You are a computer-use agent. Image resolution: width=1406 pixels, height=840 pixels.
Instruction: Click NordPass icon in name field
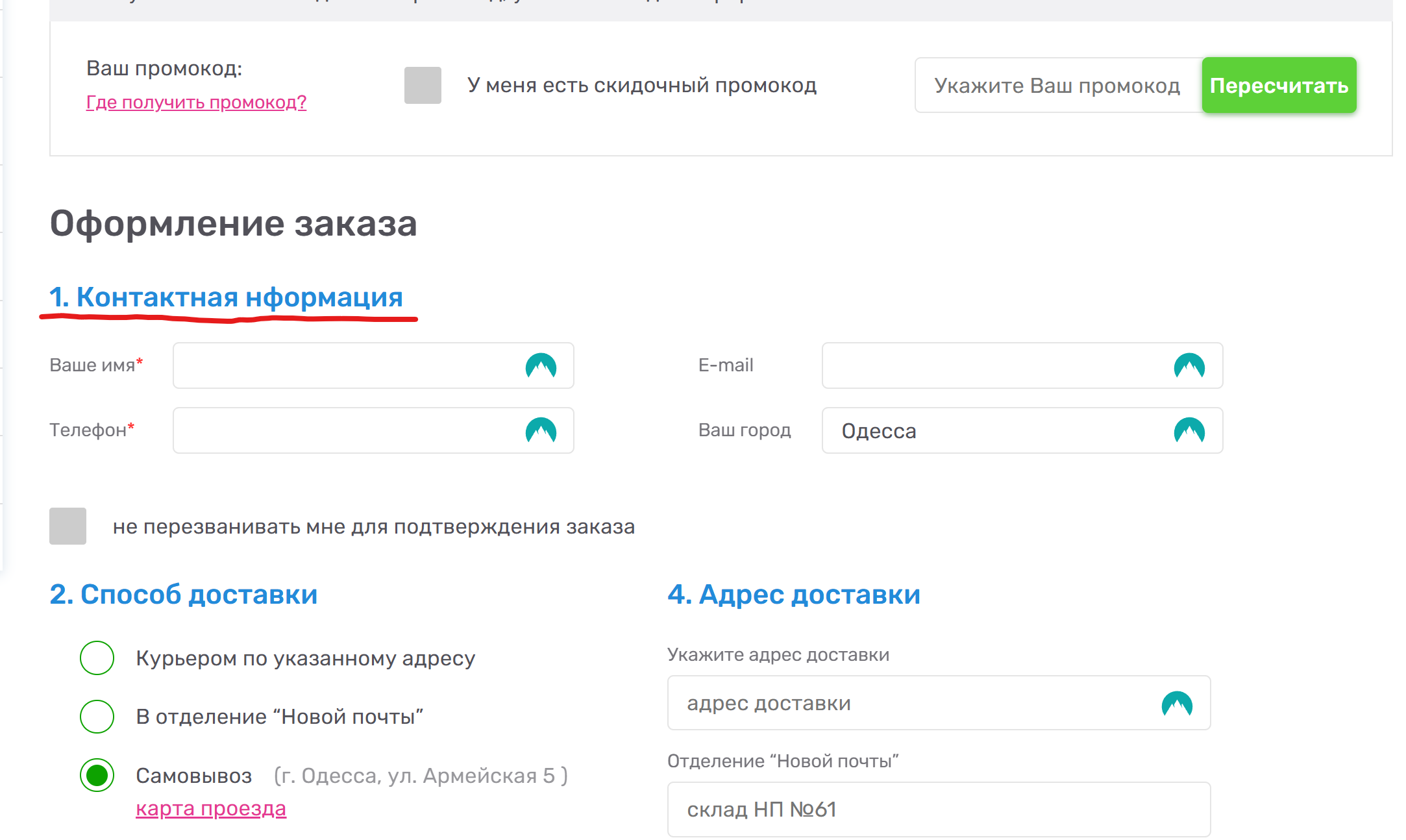(541, 366)
